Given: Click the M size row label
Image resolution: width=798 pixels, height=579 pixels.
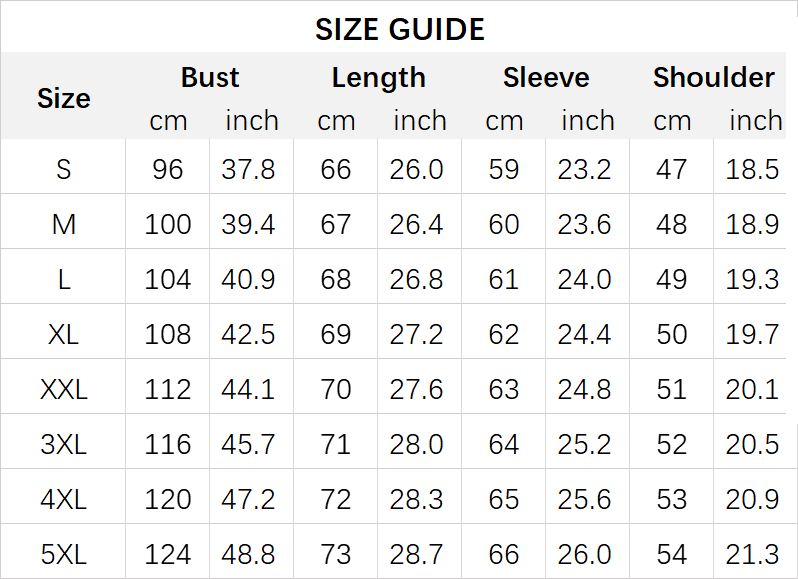Looking at the screenshot, I should pos(63,224).
